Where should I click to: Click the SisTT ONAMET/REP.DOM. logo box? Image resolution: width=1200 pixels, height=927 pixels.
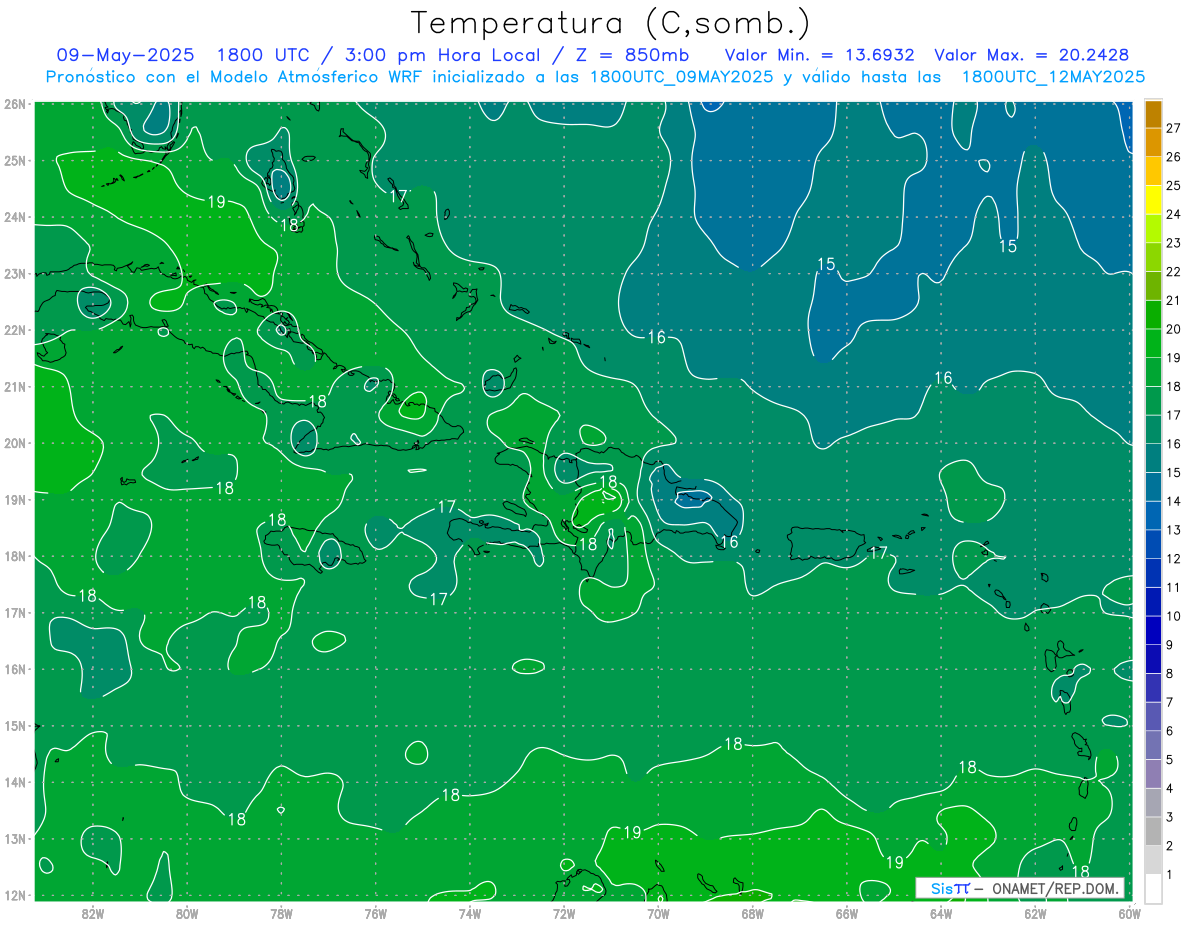(1020, 888)
